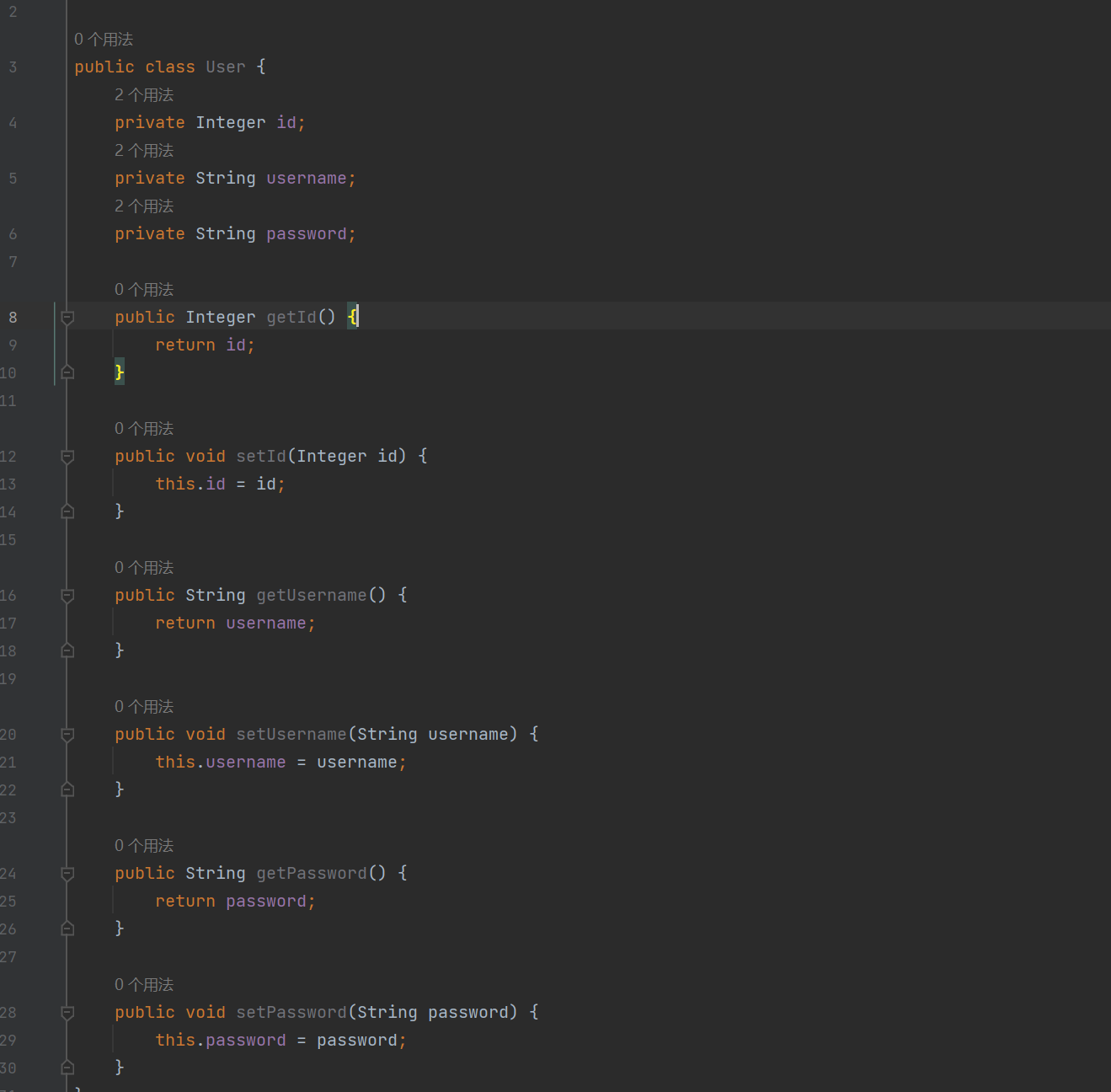Screen dimensions: 1111x1092
Task: Click fold end marker of getPassword method
Action: pos(67,929)
